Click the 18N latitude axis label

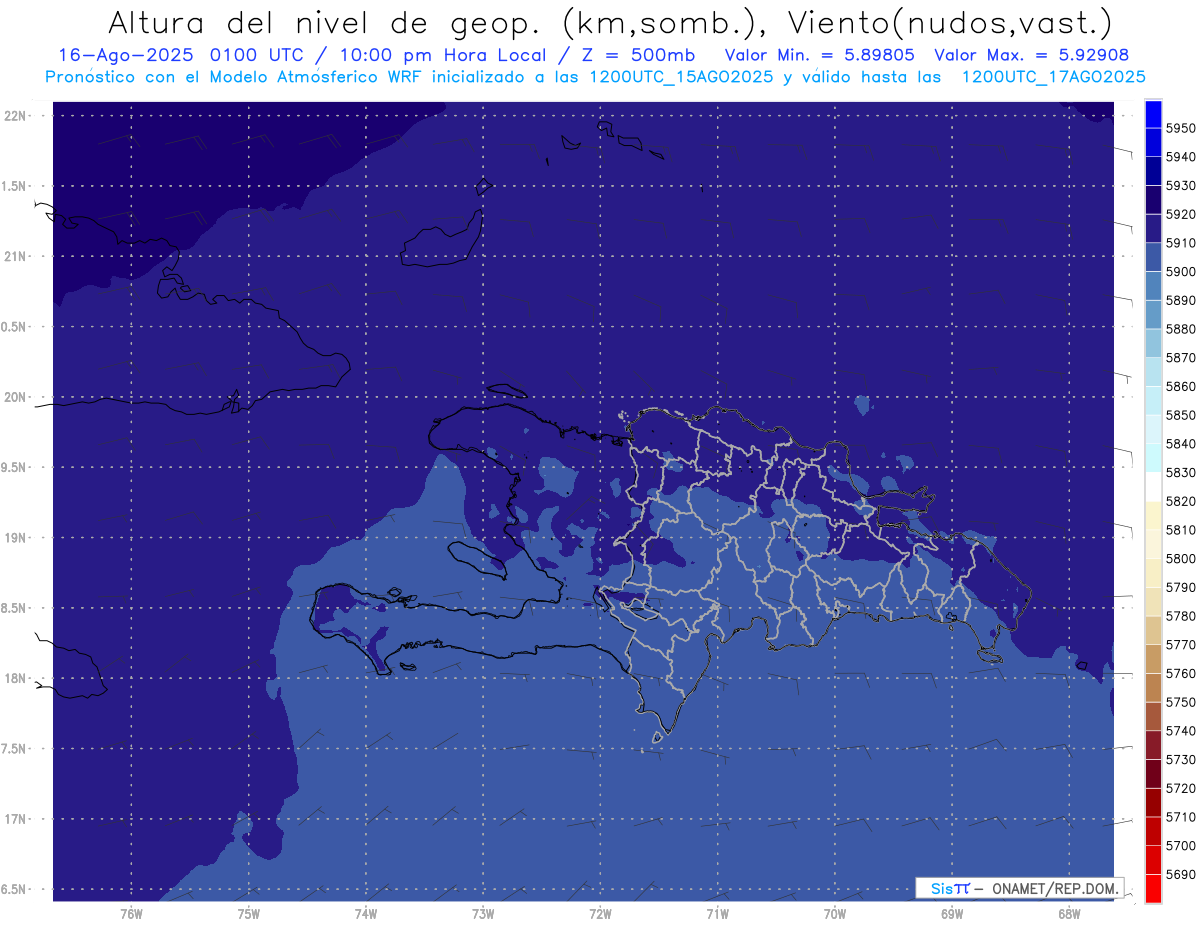point(17,679)
